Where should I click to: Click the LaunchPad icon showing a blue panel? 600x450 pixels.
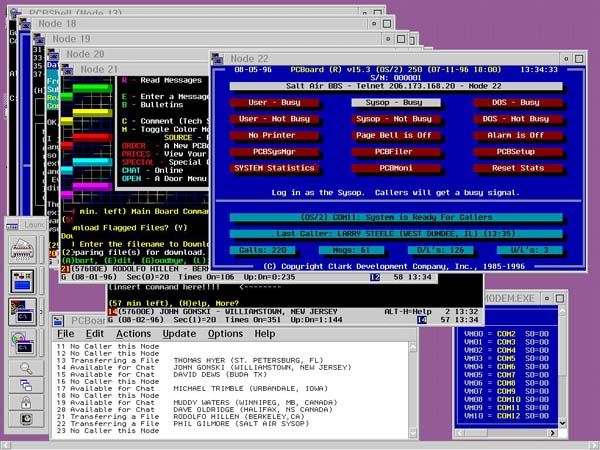click(23, 281)
